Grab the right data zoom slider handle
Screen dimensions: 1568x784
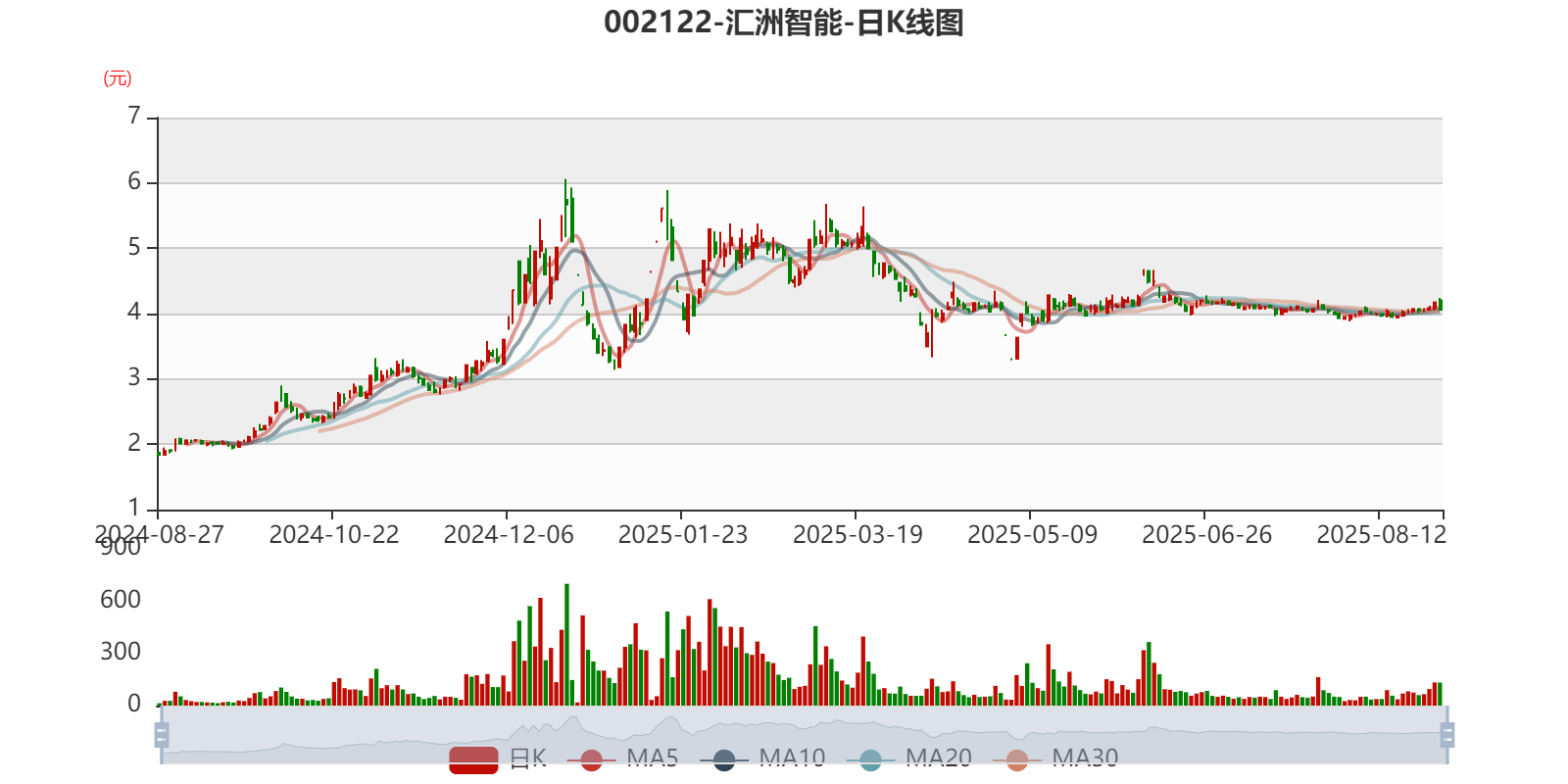tap(1447, 734)
